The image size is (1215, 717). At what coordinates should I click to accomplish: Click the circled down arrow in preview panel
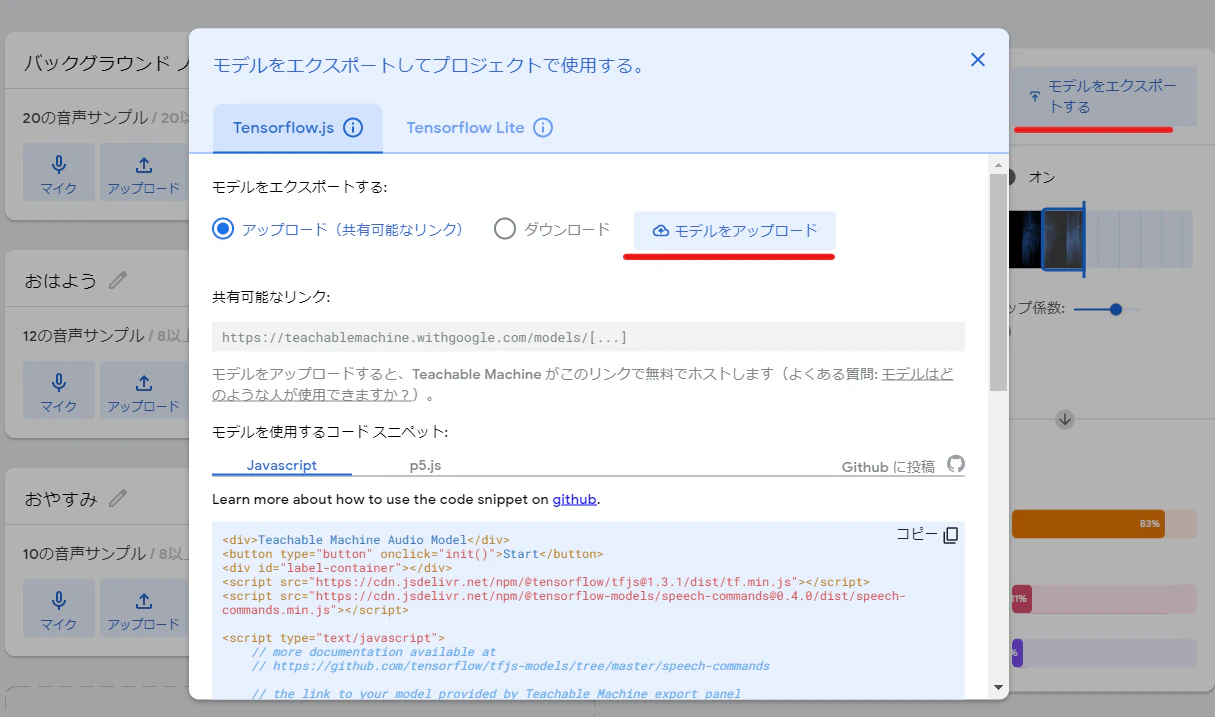click(x=1065, y=420)
